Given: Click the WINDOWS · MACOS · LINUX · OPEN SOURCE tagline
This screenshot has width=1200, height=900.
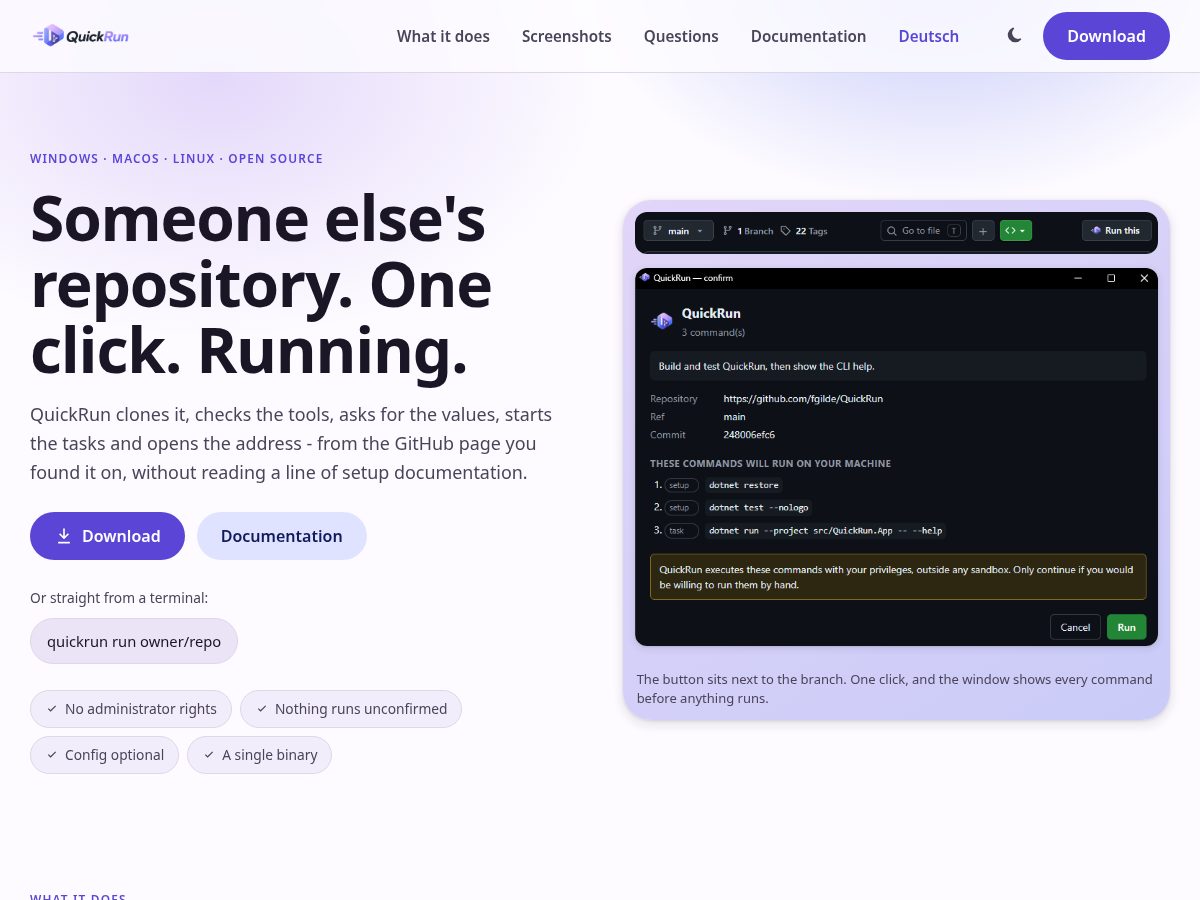Looking at the screenshot, I should pyautogui.click(x=176, y=159).
